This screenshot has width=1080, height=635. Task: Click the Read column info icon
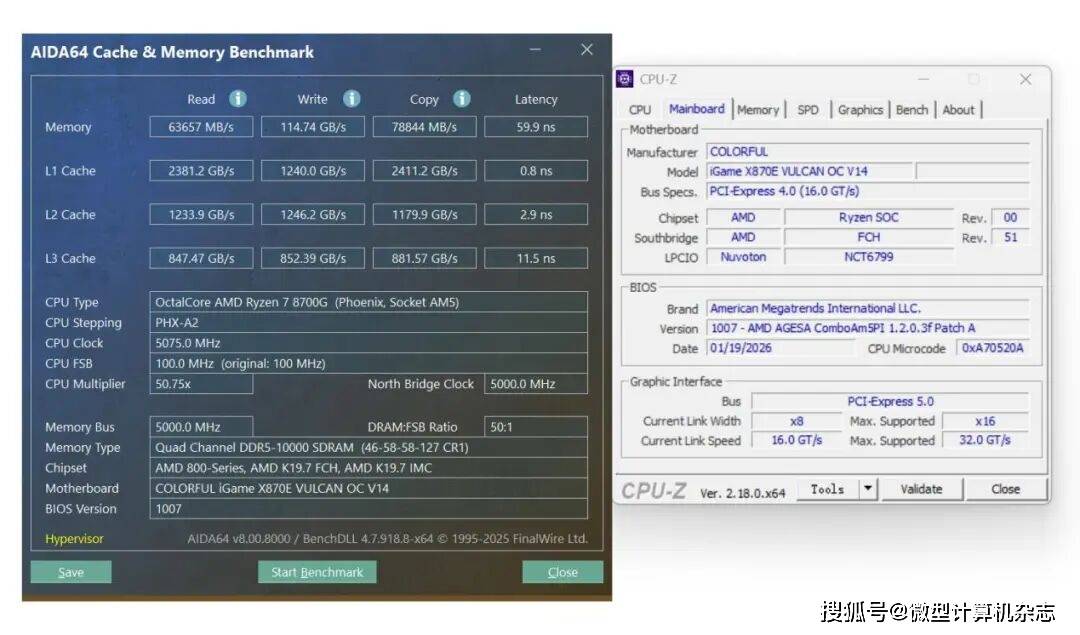tap(237, 99)
